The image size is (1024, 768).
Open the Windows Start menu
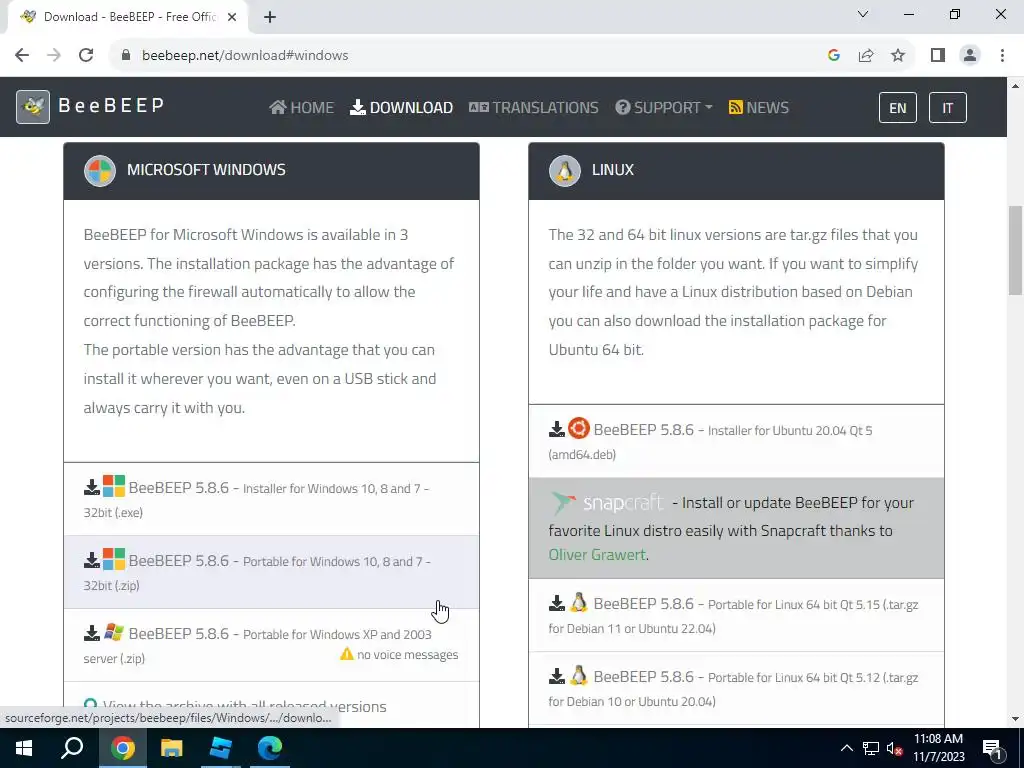click(x=24, y=748)
